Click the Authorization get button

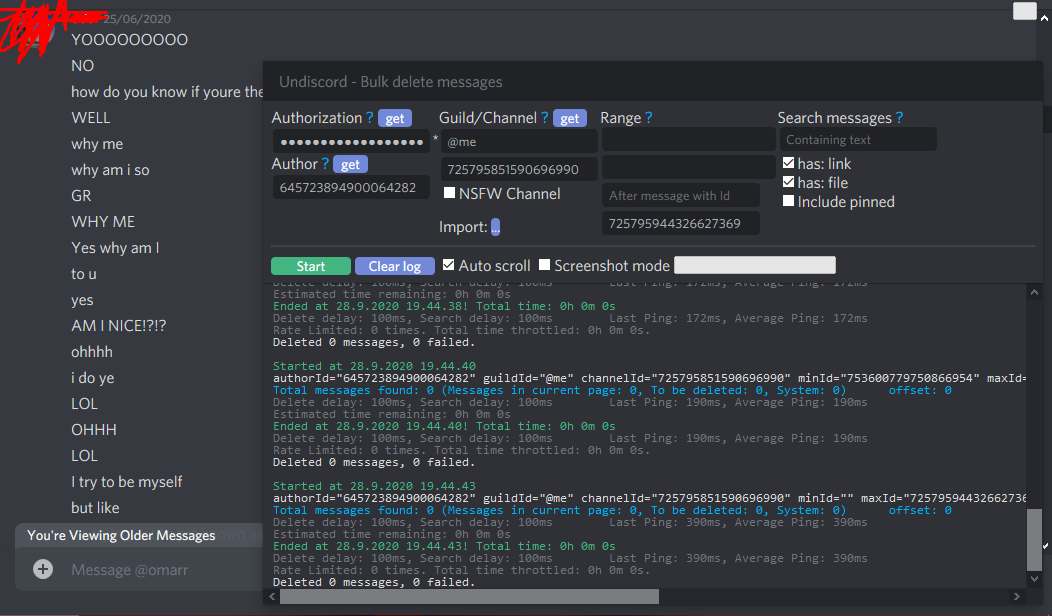(x=394, y=118)
